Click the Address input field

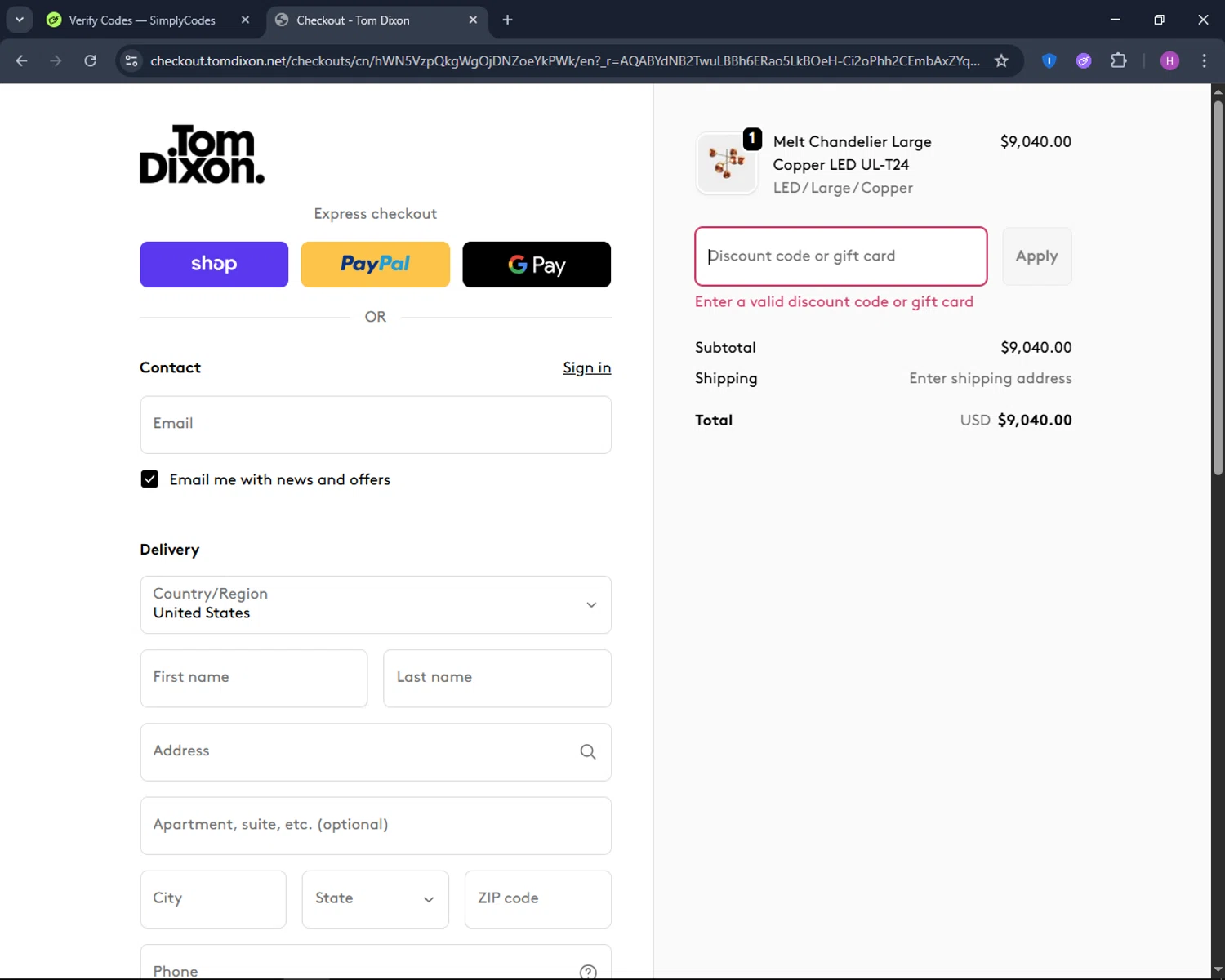pos(376,752)
